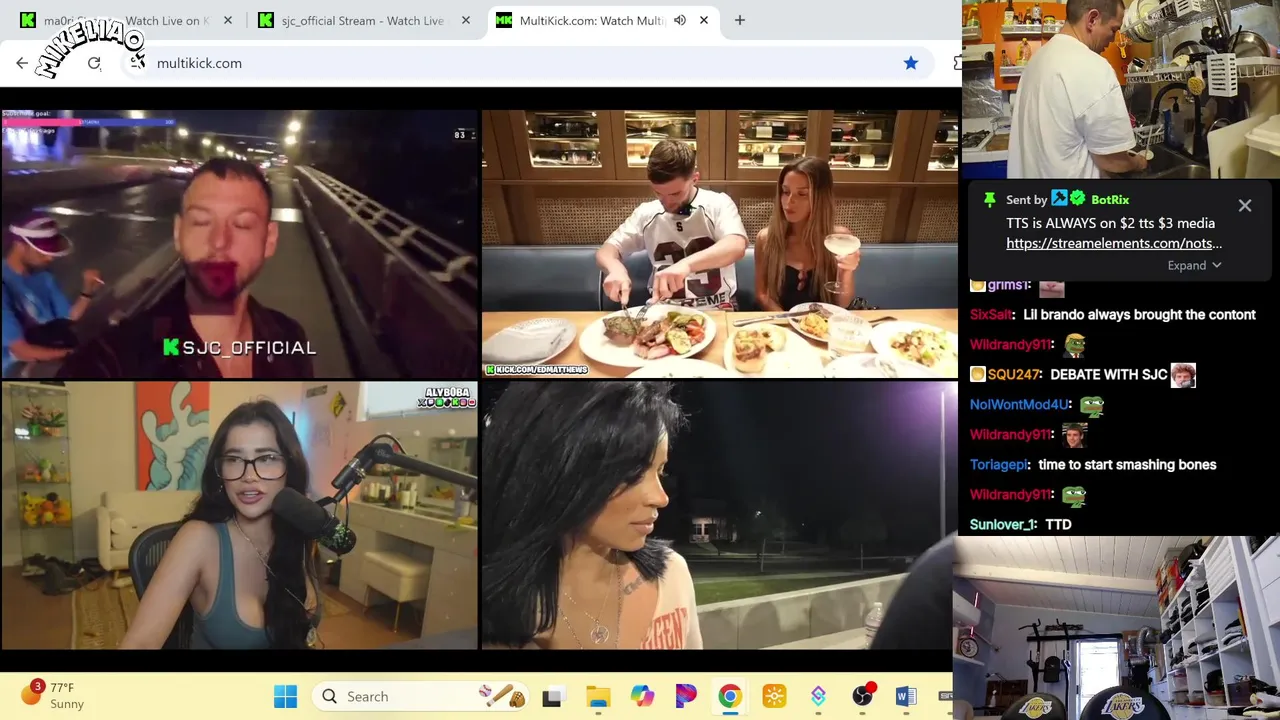Open Microsoft Word from the taskbar

pos(906,696)
